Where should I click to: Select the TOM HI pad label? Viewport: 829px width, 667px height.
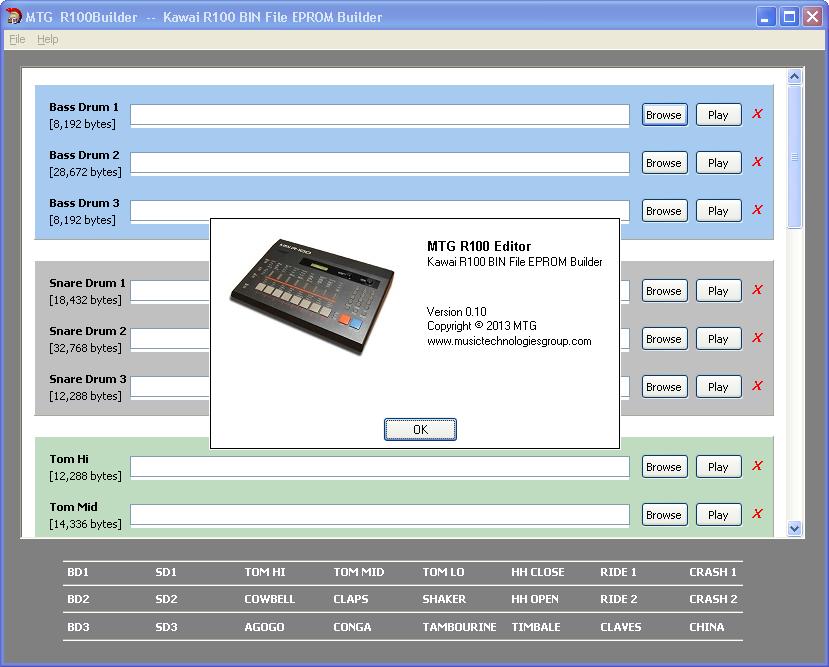click(265, 572)
